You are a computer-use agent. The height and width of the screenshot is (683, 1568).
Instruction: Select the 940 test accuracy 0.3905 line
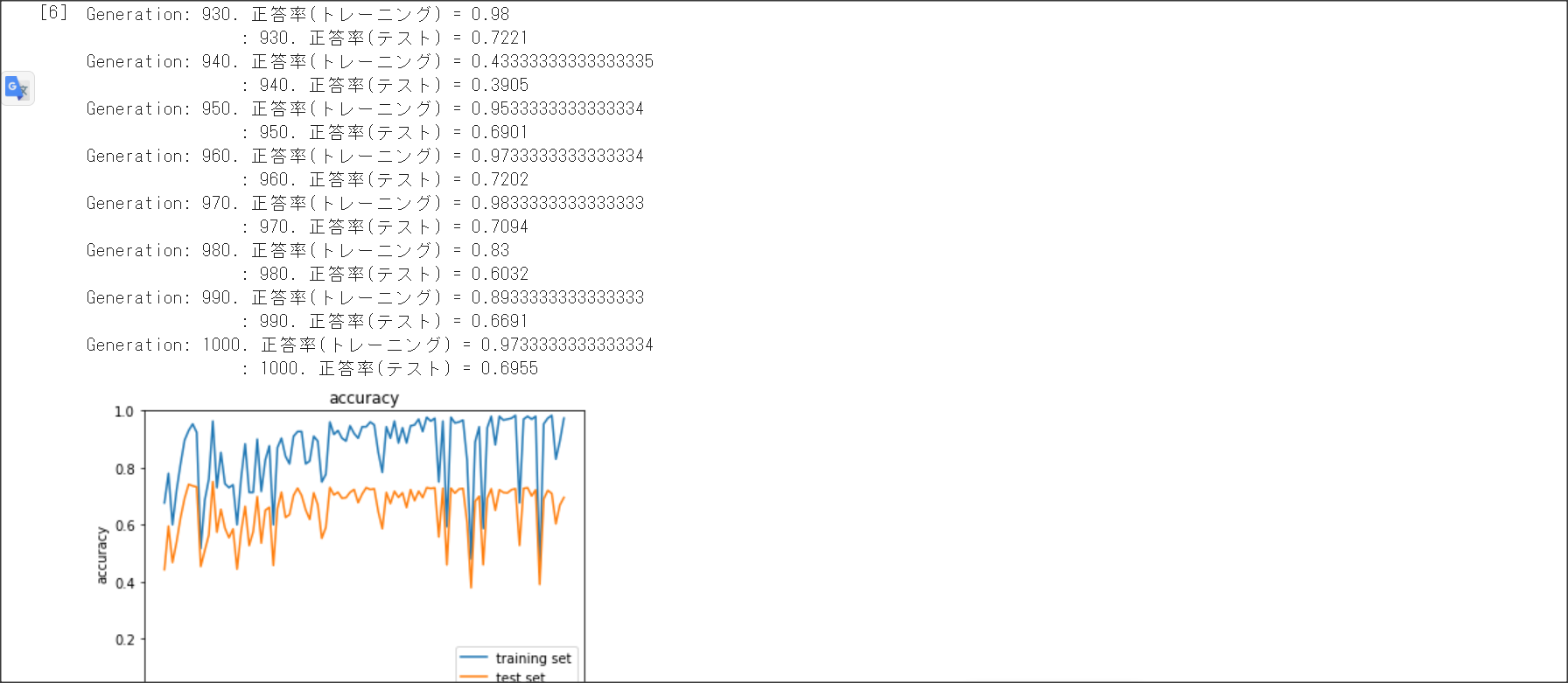pos(385,85)
